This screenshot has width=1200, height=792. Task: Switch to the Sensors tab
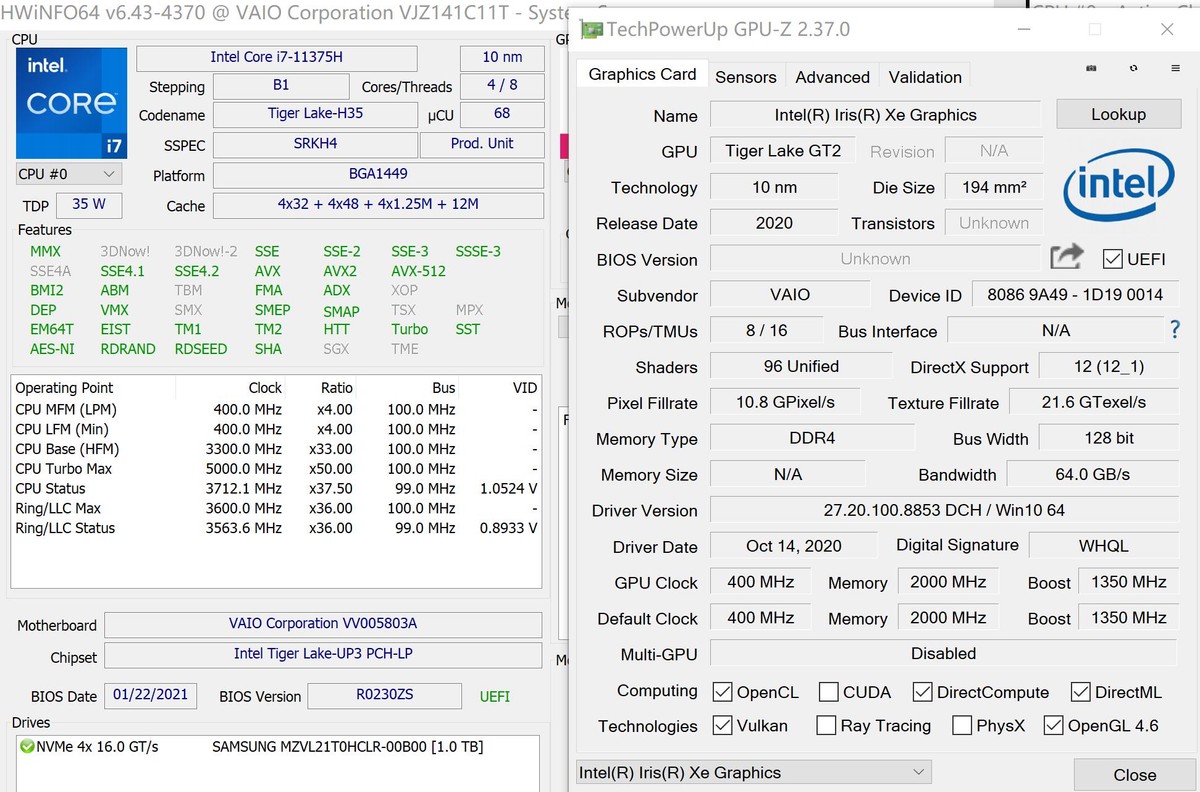click(746, 77)
